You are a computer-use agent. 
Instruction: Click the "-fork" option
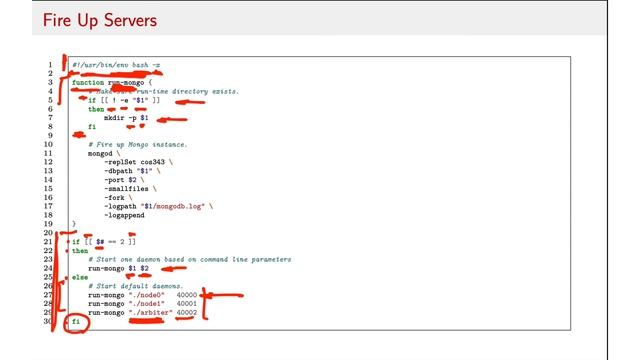114,198
